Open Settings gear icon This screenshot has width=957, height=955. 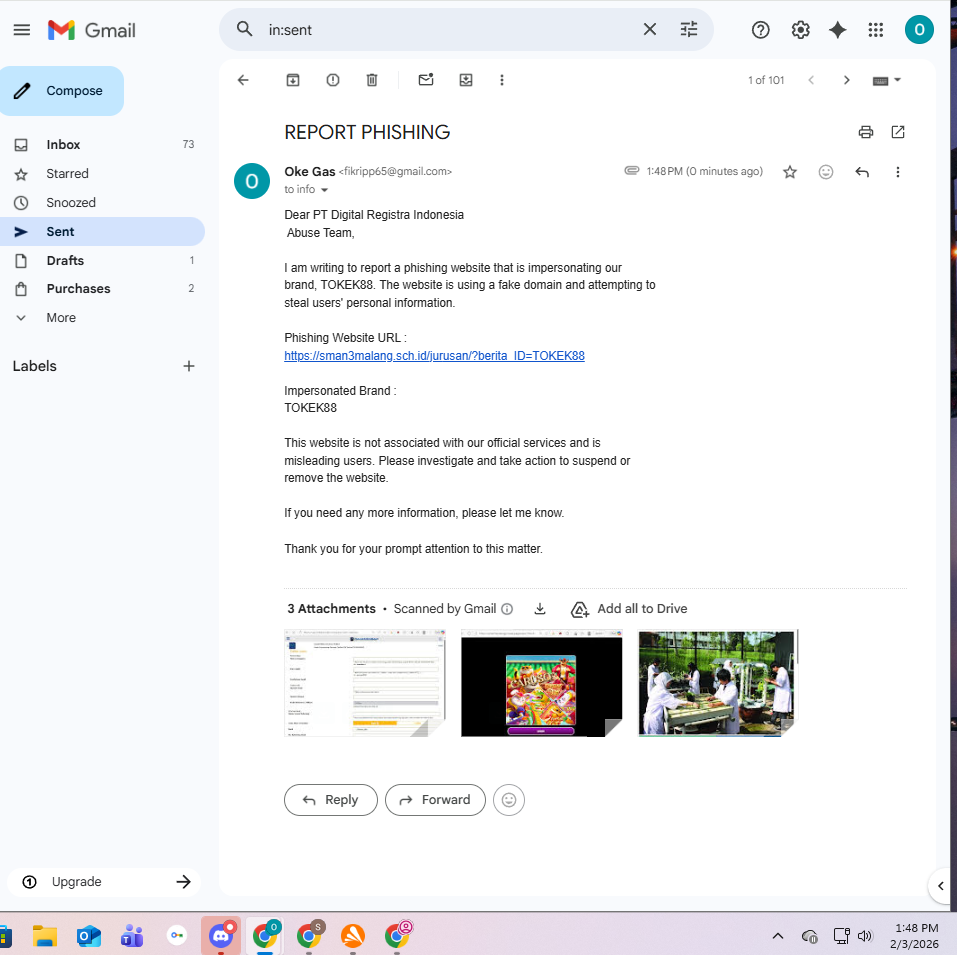coord(800,30)
